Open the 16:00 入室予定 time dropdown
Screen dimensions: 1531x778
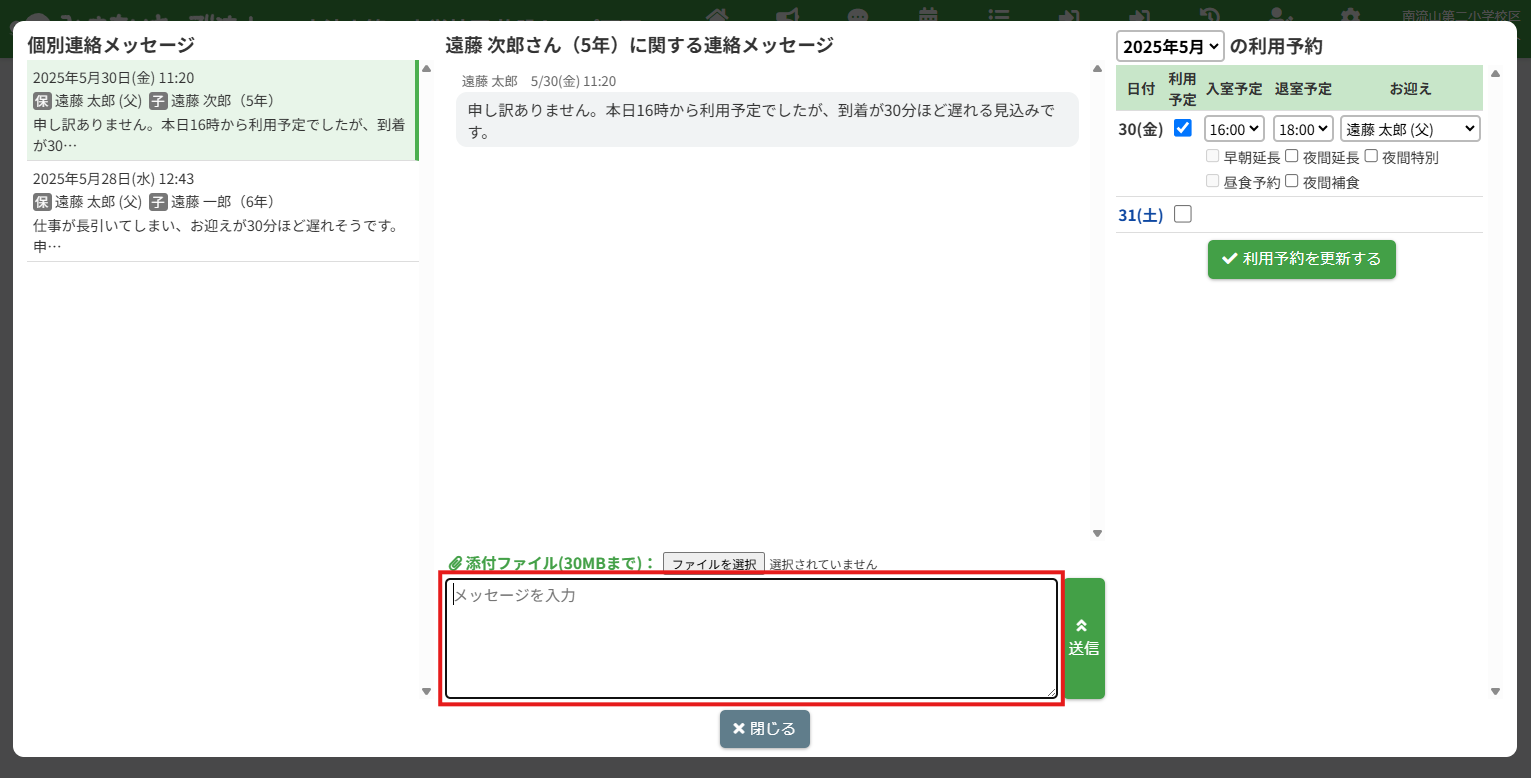(1234, 129)
